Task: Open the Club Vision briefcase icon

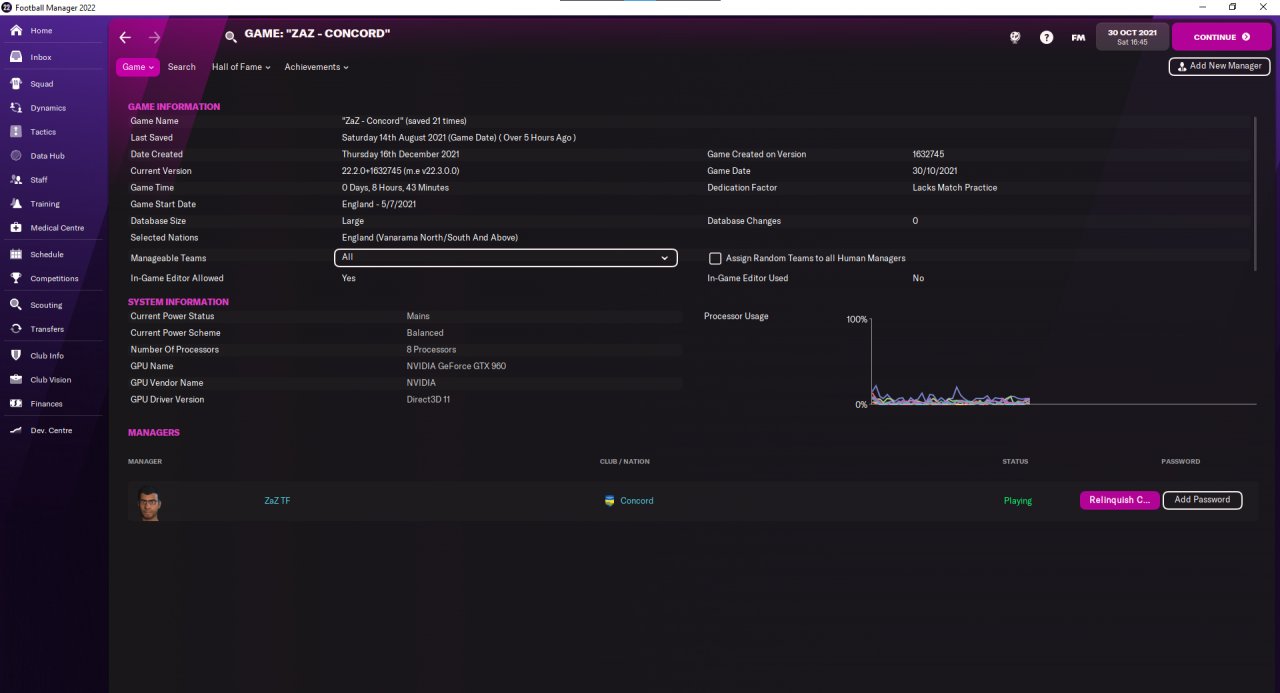Action: (16, 380)
